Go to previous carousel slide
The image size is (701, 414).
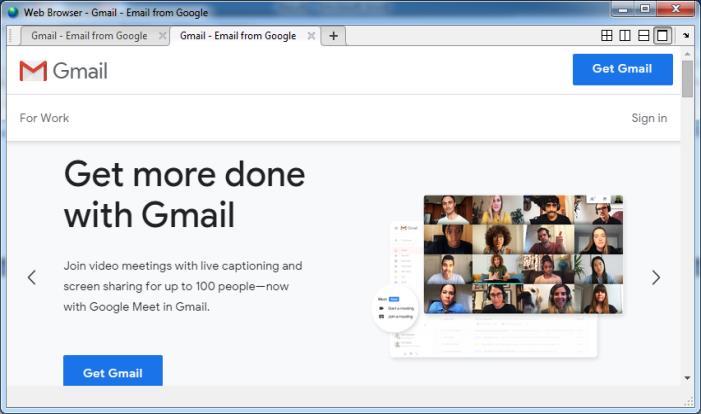click(x=32, y=278)
